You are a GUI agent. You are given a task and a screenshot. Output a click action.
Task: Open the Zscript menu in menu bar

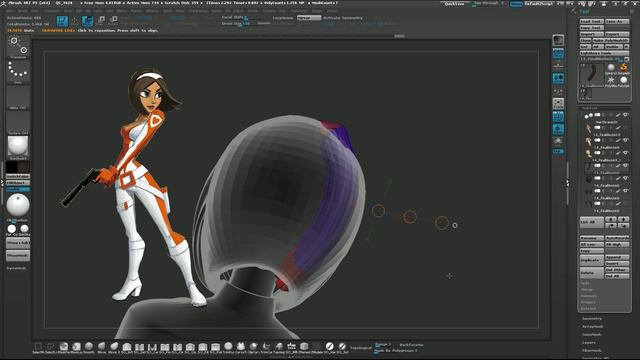pyautogui.click(x=332, y=11)
